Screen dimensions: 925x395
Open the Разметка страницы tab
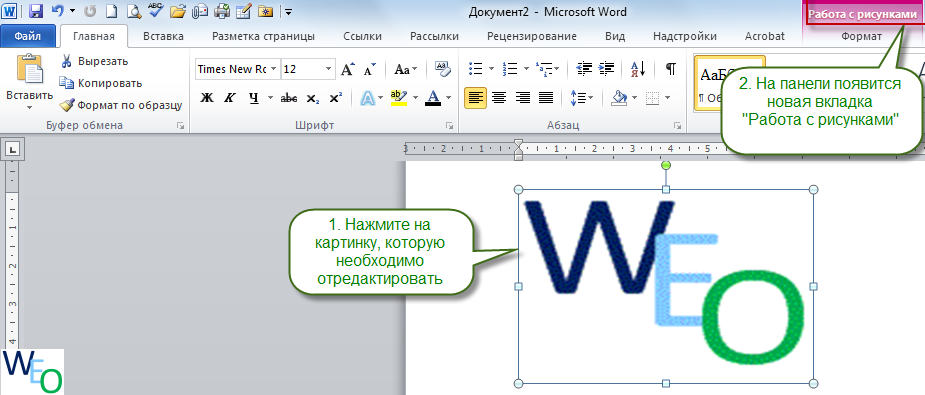(263, 36)
